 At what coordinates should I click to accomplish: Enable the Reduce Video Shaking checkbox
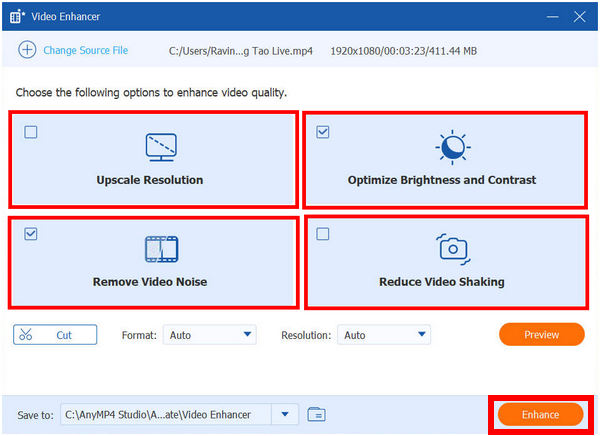(323, 234)
